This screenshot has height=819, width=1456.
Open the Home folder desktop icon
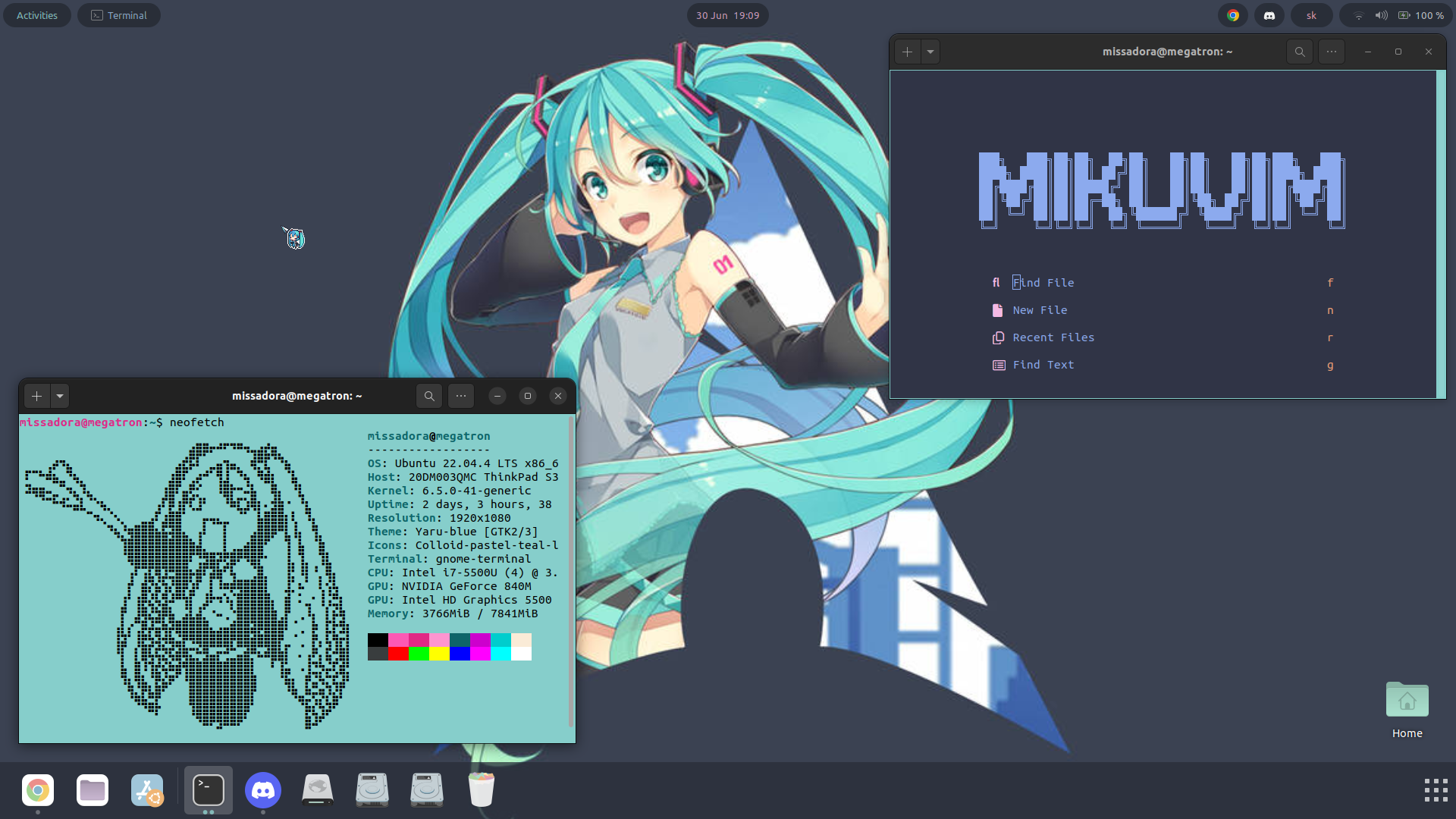[x=1407, y=709]
